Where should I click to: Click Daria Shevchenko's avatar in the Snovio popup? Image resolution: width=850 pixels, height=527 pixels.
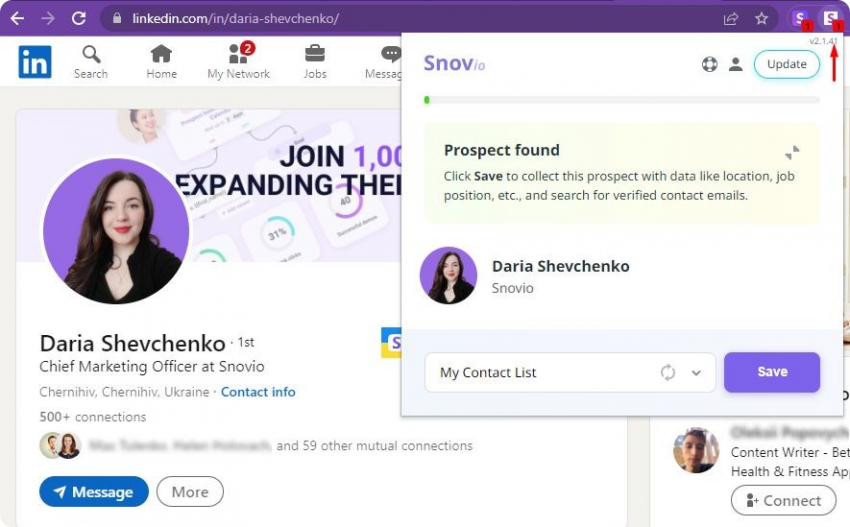pyautogui.click(x=448, y=275)
